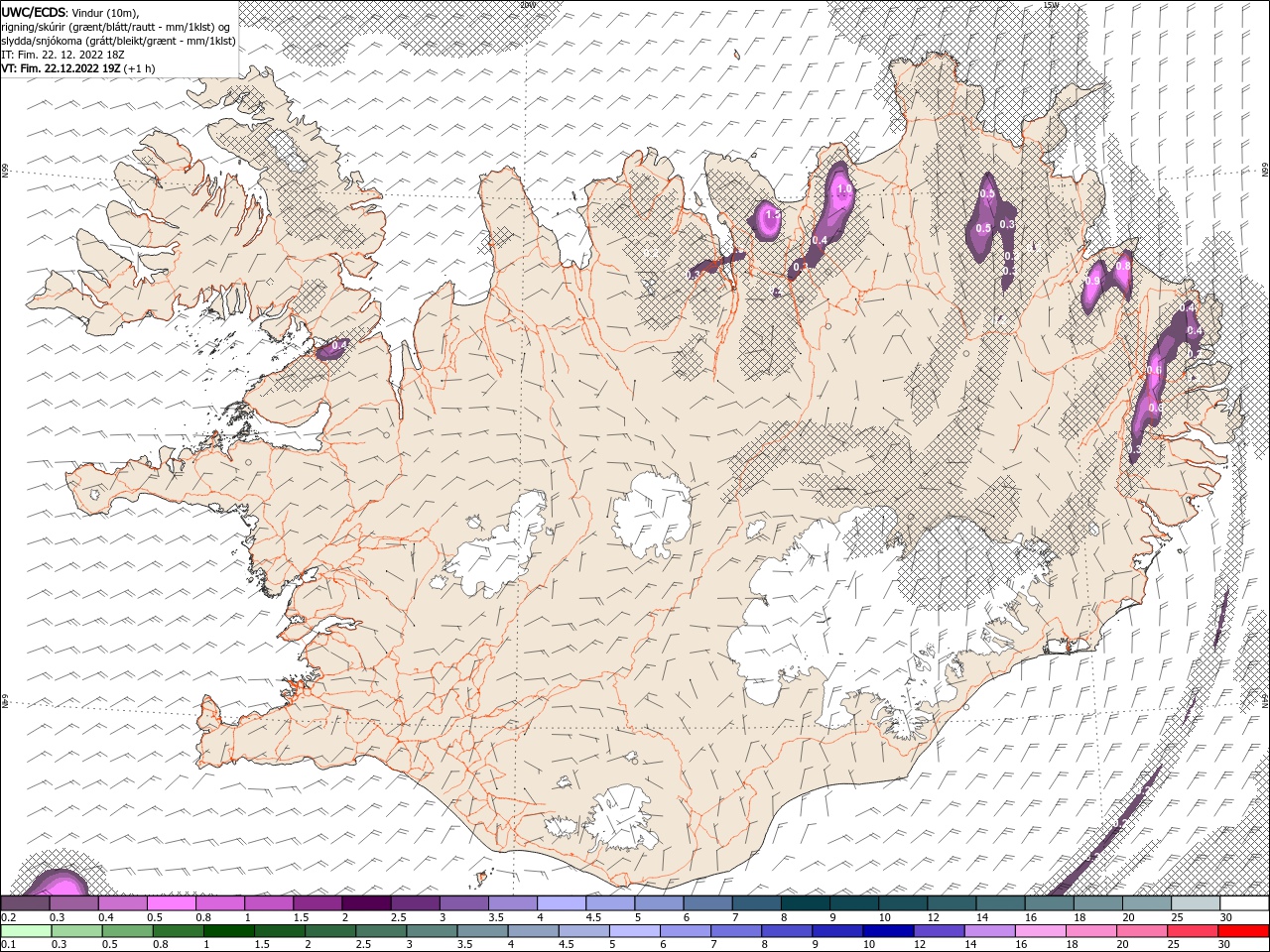This screenshot has width=1270, height=952.
Task: Pick the lavender top-row swatch between 4 and 4.5
Action: 562,903
